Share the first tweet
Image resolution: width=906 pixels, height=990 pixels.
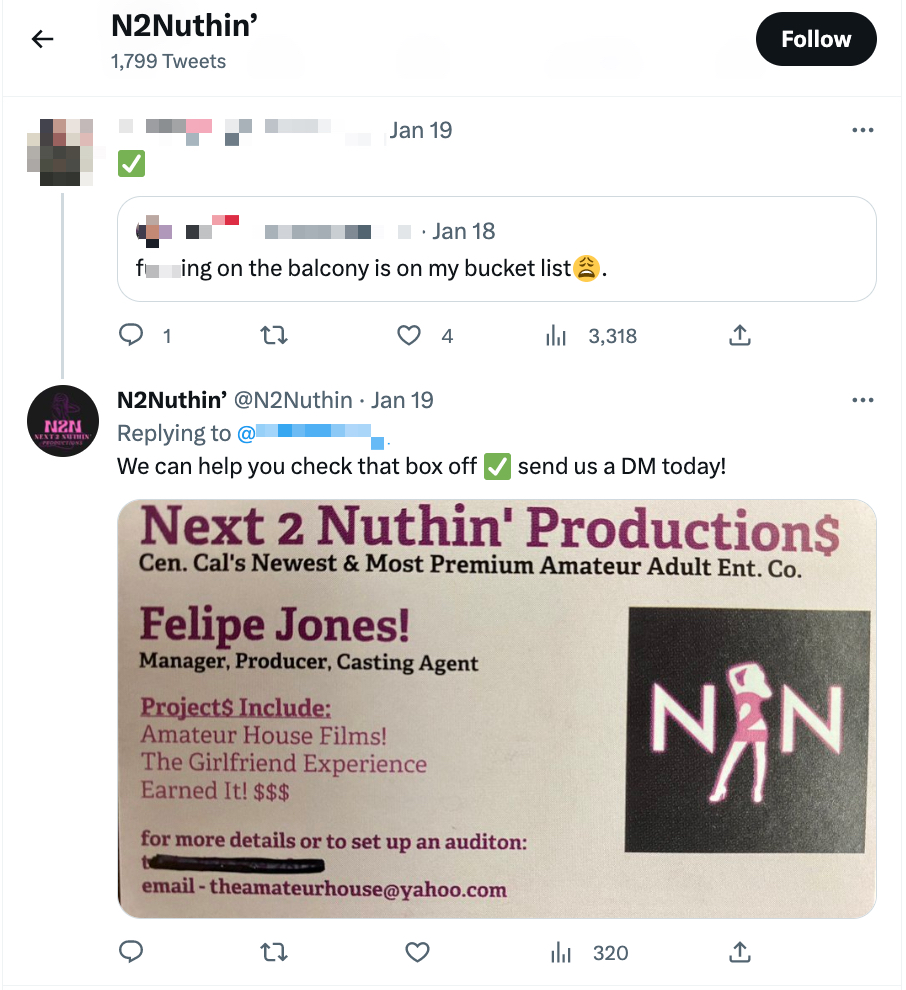(x=739, y=336)
